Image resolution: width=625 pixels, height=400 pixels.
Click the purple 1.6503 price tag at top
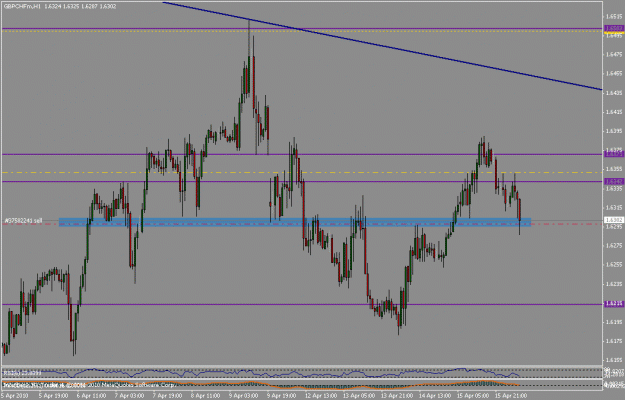pos(614,28)
